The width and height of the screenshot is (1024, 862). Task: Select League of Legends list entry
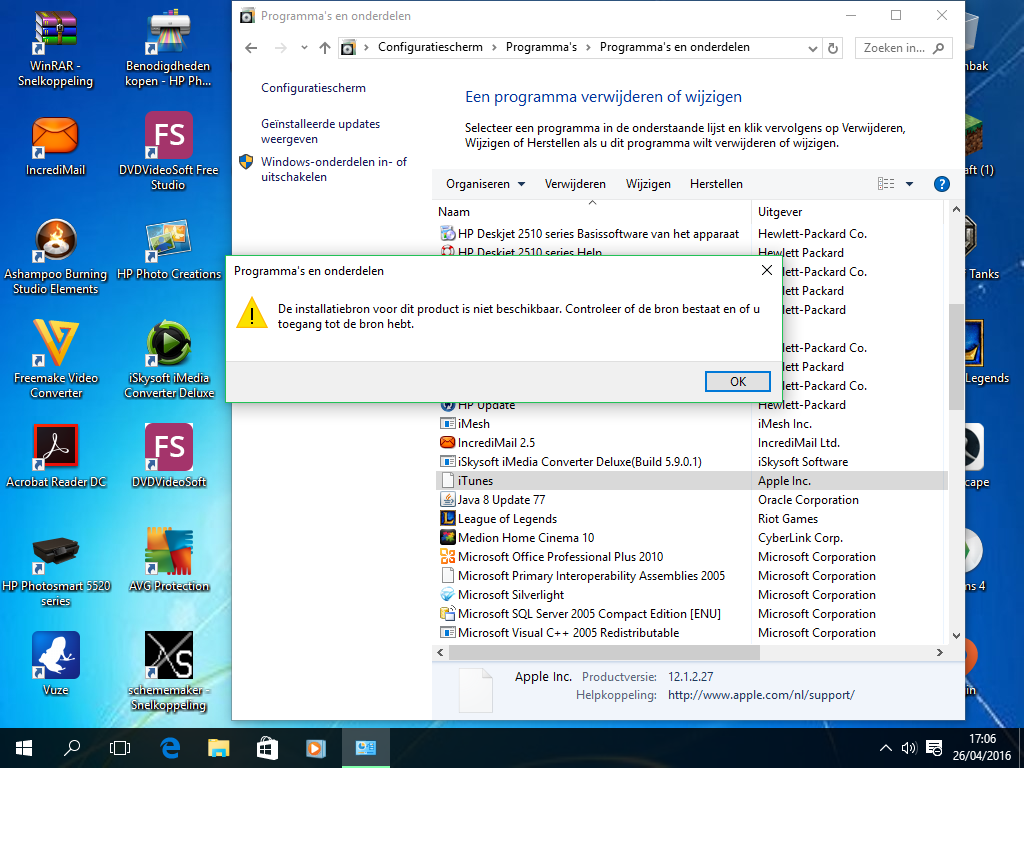pos(691,519)
